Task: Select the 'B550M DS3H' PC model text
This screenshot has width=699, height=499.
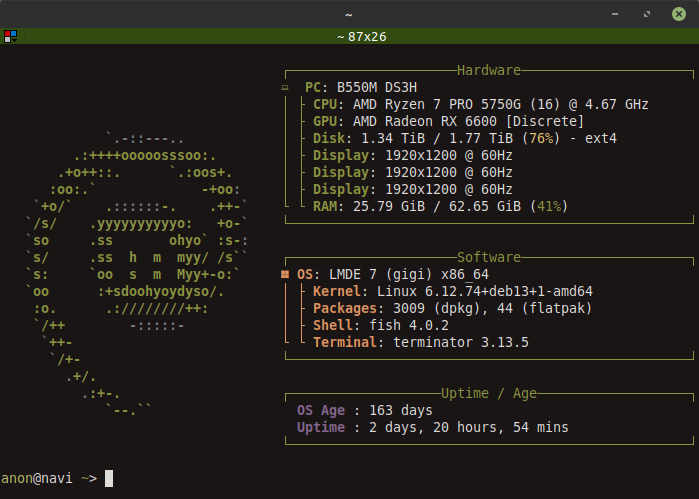Action: point(377,87)
